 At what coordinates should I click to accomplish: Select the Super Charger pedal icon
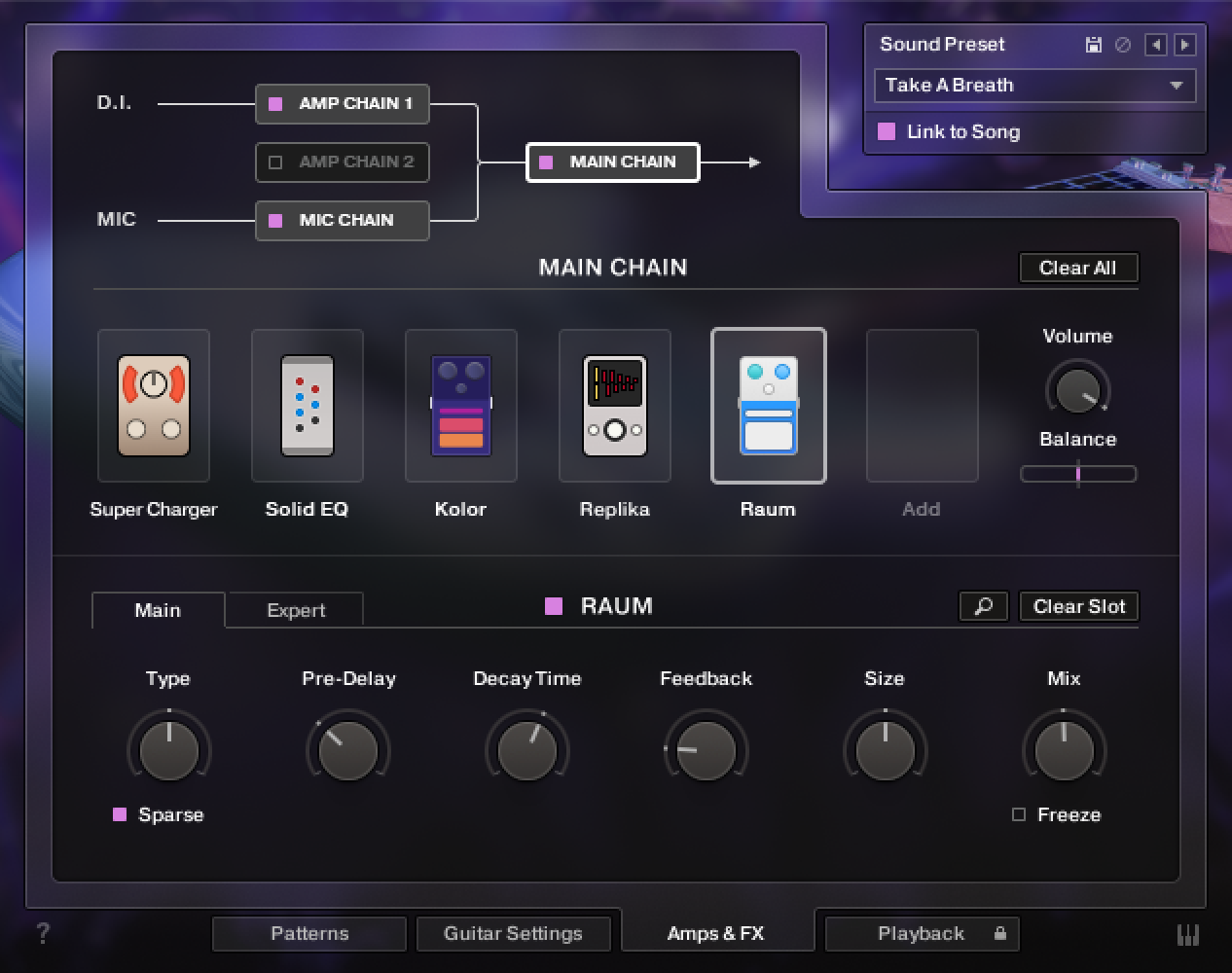click(154, 406)
